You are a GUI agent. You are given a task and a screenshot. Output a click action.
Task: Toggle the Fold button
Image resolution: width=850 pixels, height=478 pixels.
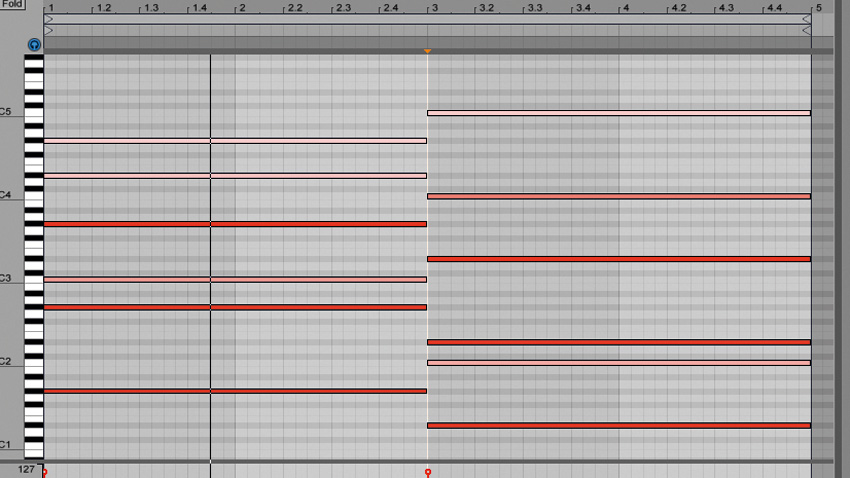12,4
